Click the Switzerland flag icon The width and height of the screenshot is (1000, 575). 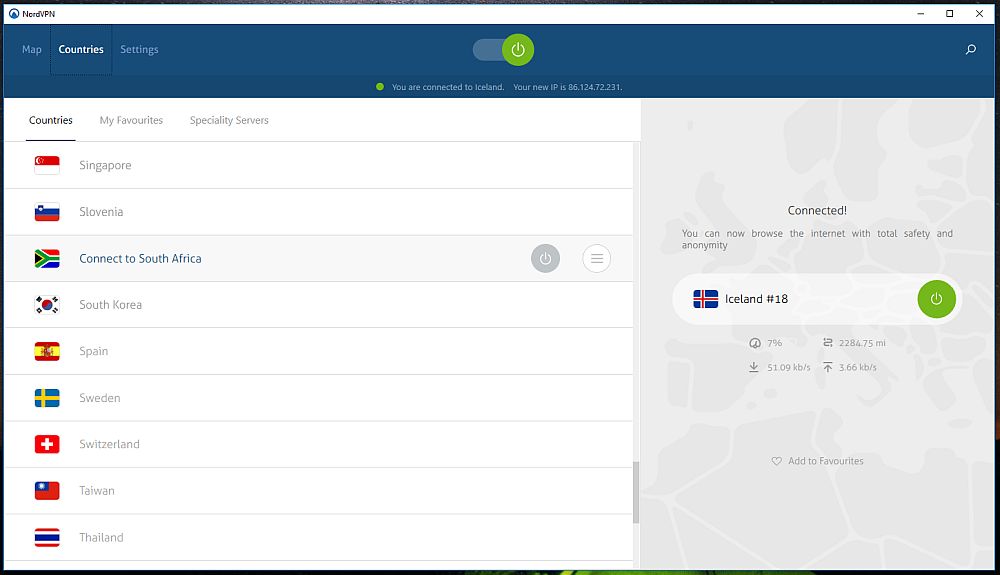(47, 444)
